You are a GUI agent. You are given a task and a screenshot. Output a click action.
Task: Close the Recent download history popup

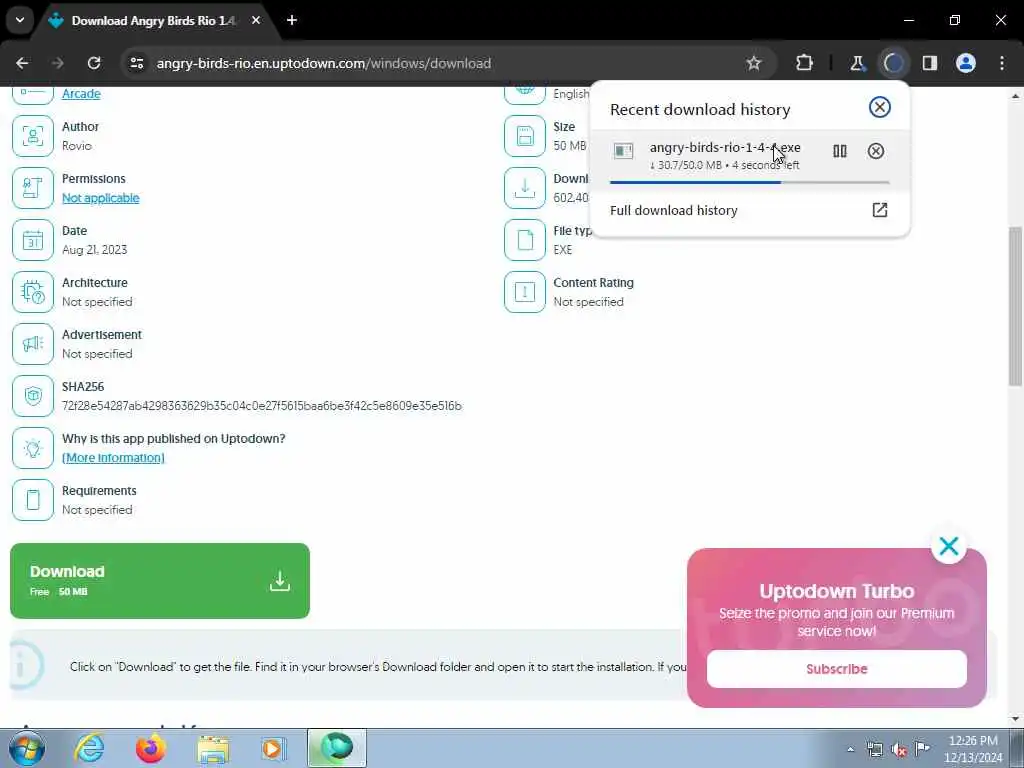(880, 107)
